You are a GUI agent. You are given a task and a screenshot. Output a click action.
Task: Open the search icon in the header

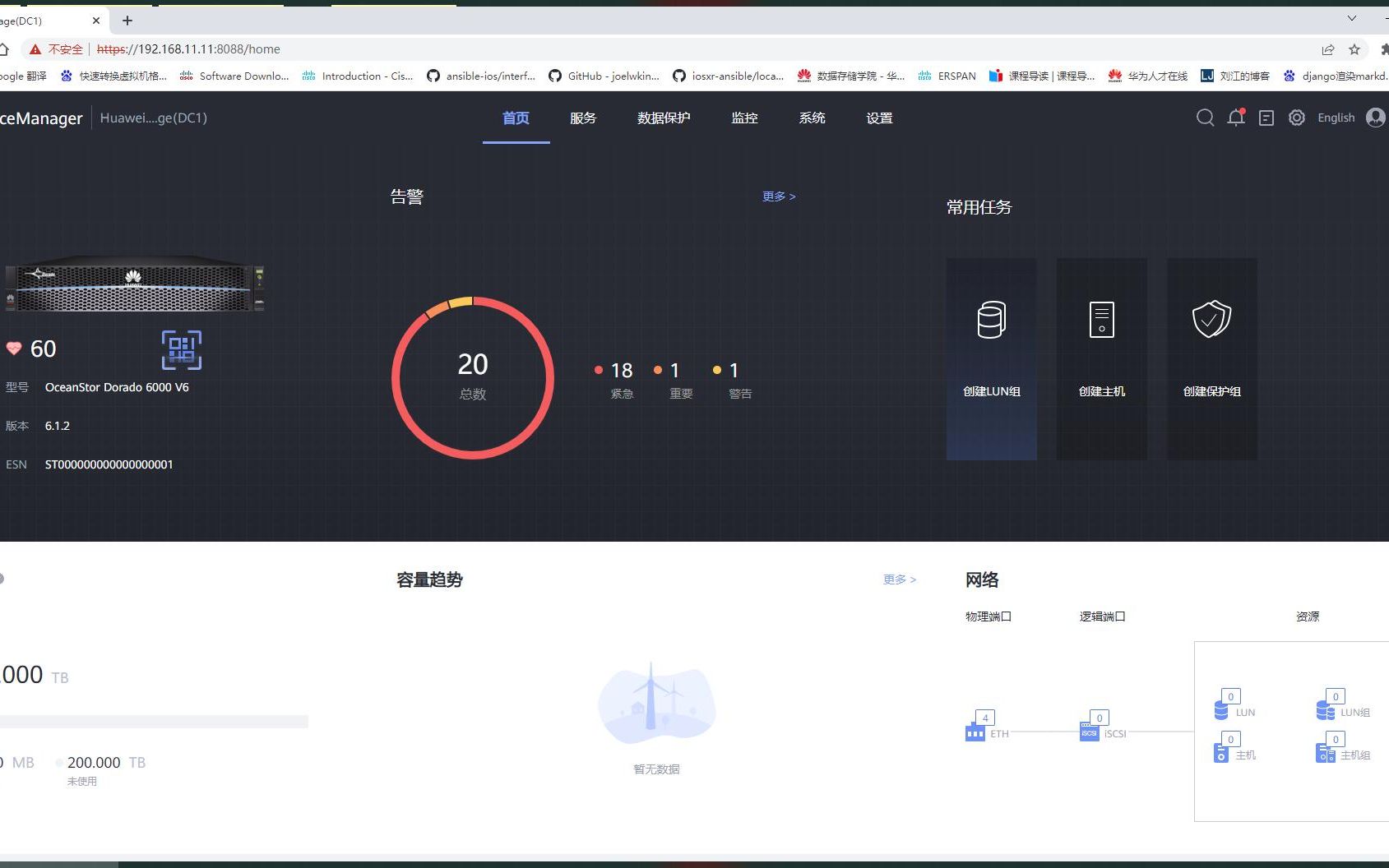coord(1205,118)
